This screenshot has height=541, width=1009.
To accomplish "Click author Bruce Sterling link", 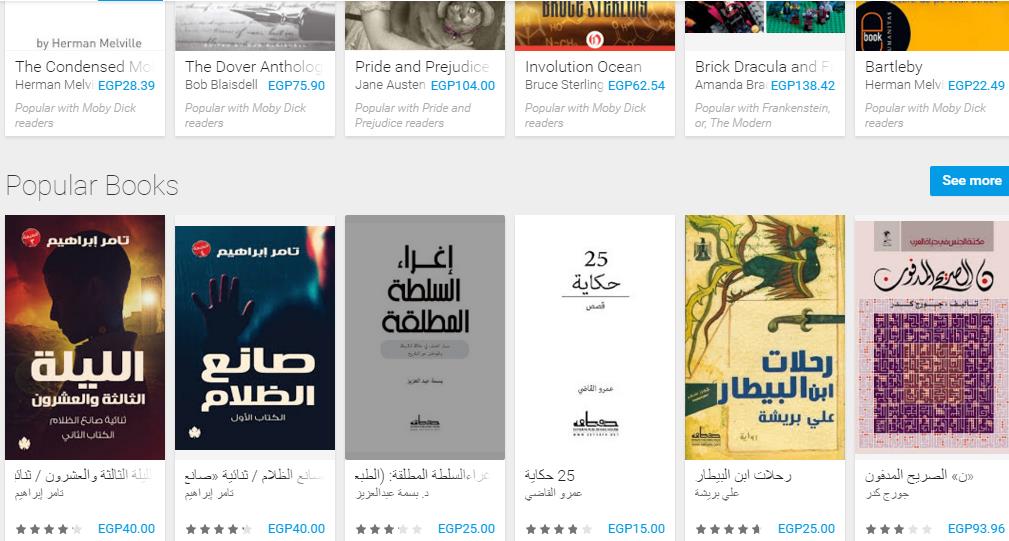I will [x=564, y=85].
